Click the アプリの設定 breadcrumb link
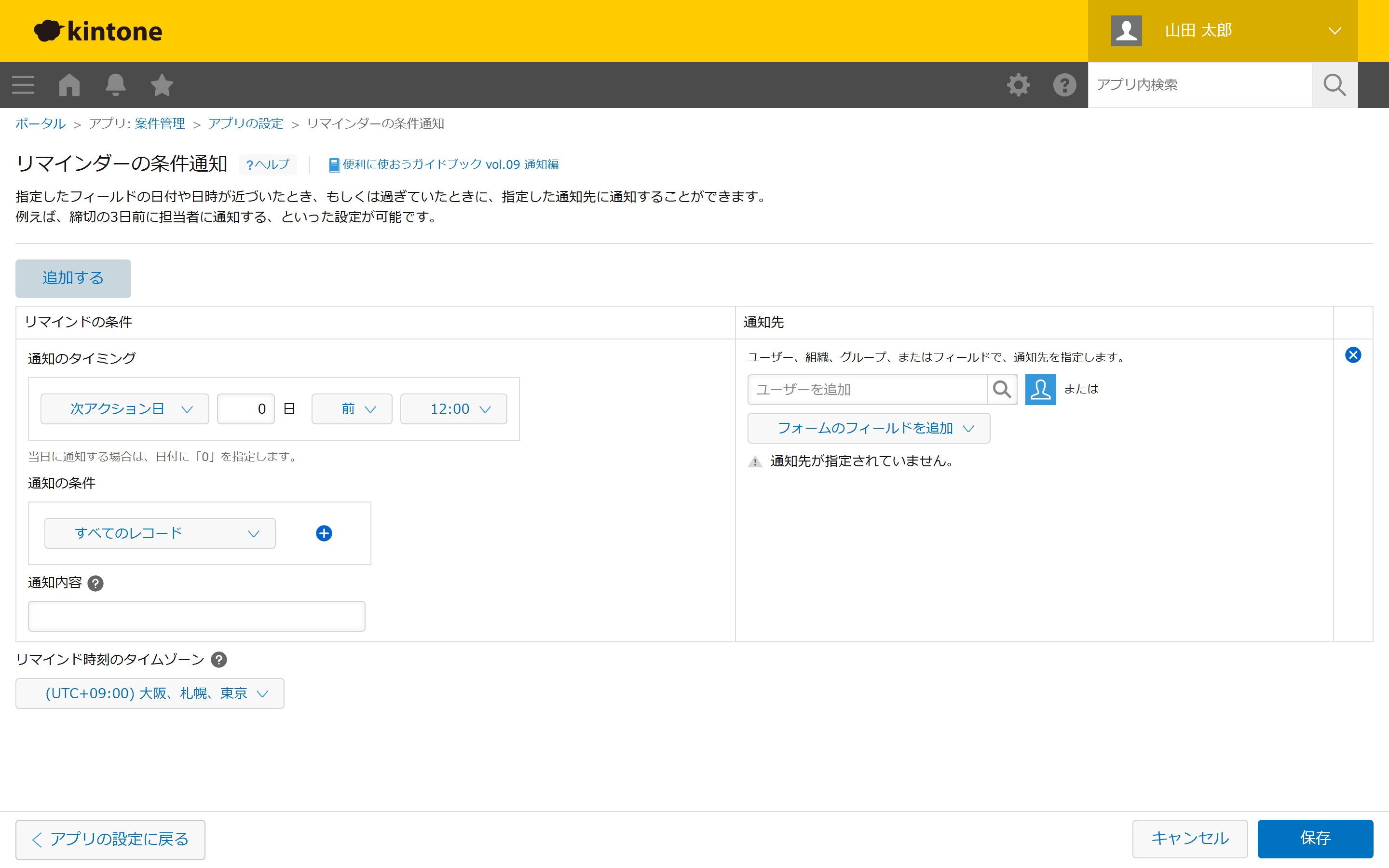Viewport: 1389px width, 868px height. [245, 123]
